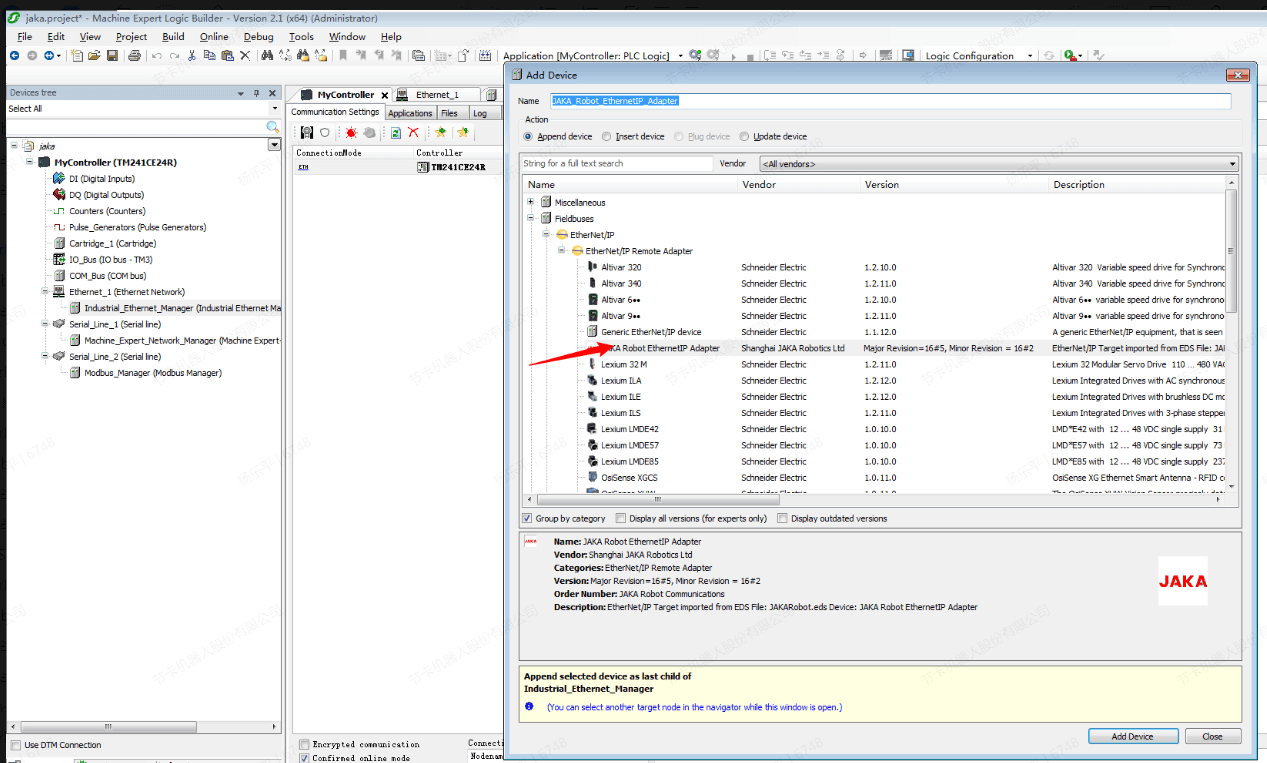Click the Save project toolbar icon

(x=112, y=56)
